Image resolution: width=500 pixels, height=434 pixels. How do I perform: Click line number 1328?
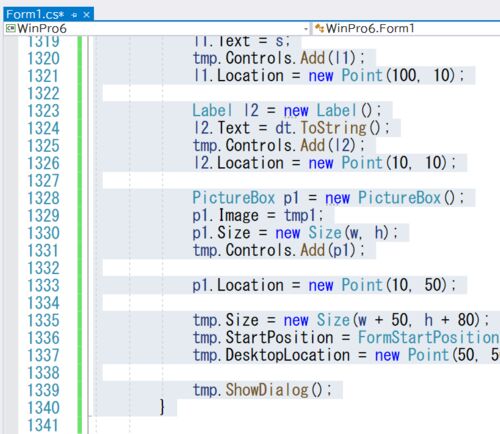click(x=43, y=198)
